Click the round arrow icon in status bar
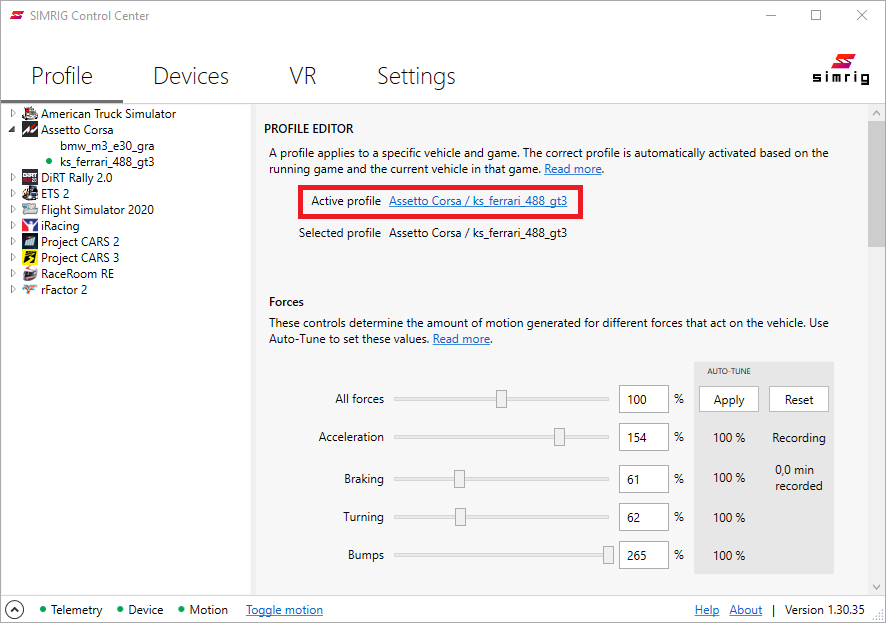886x623 pixels. pos(14,609)
